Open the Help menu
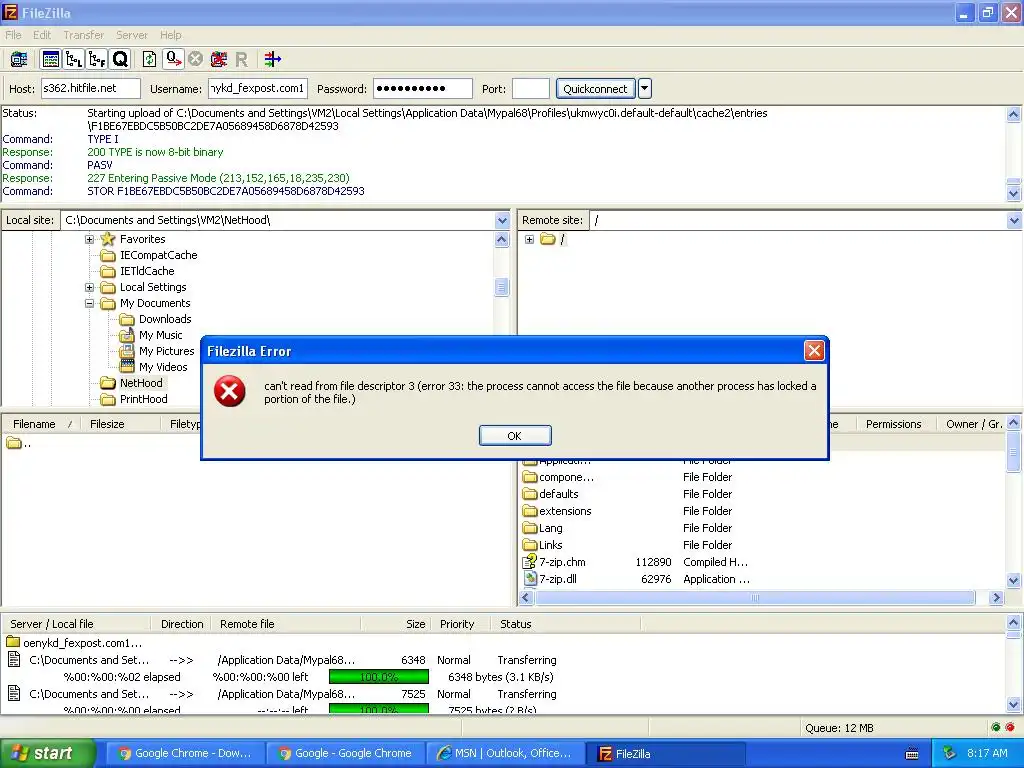1024x768 pixels. click(x=170, y=35)
